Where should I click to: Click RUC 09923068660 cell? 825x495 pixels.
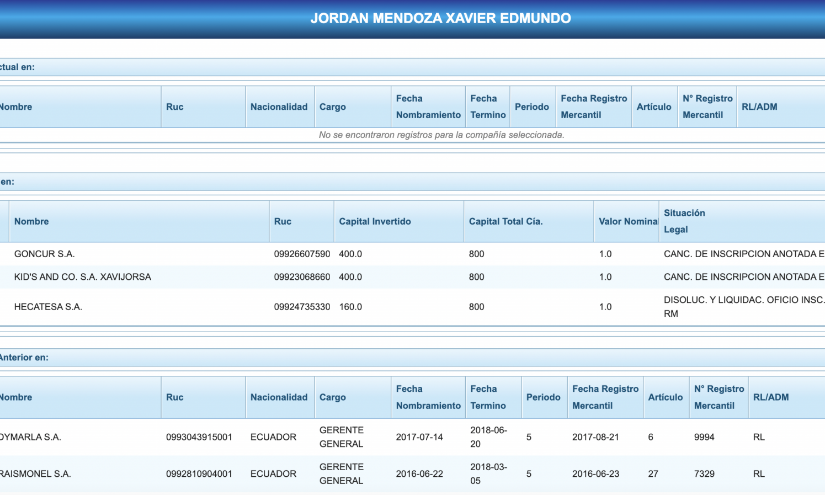pyautogui.click(x=302, y=276)
